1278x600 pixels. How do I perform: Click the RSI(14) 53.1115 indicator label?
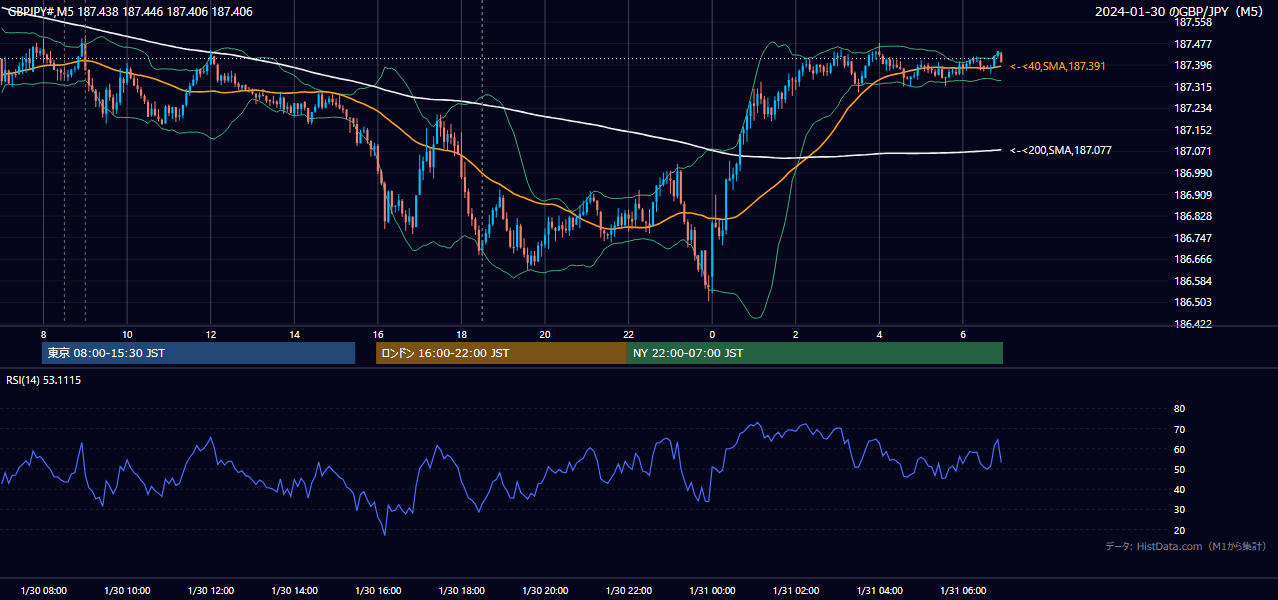tap(44, 380)
